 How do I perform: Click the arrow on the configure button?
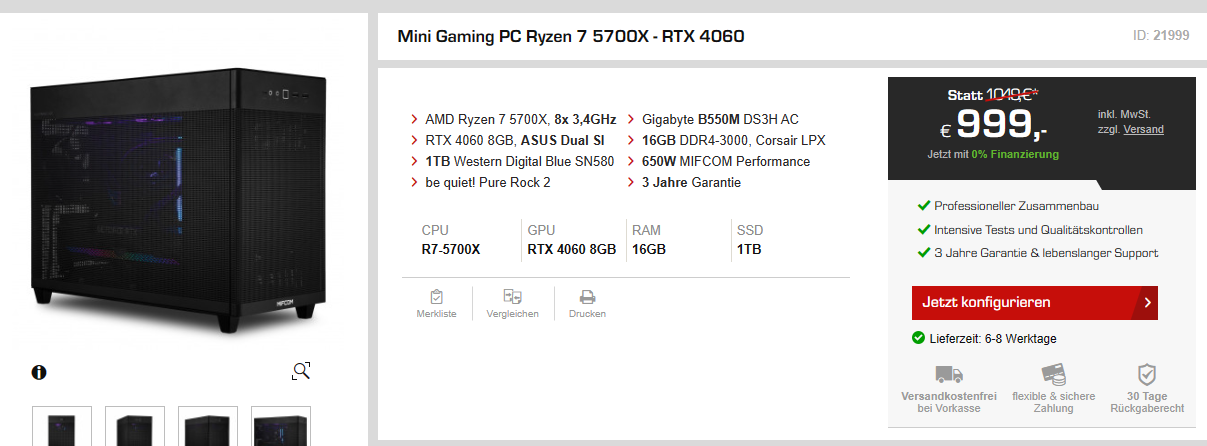coord(1147,302)
